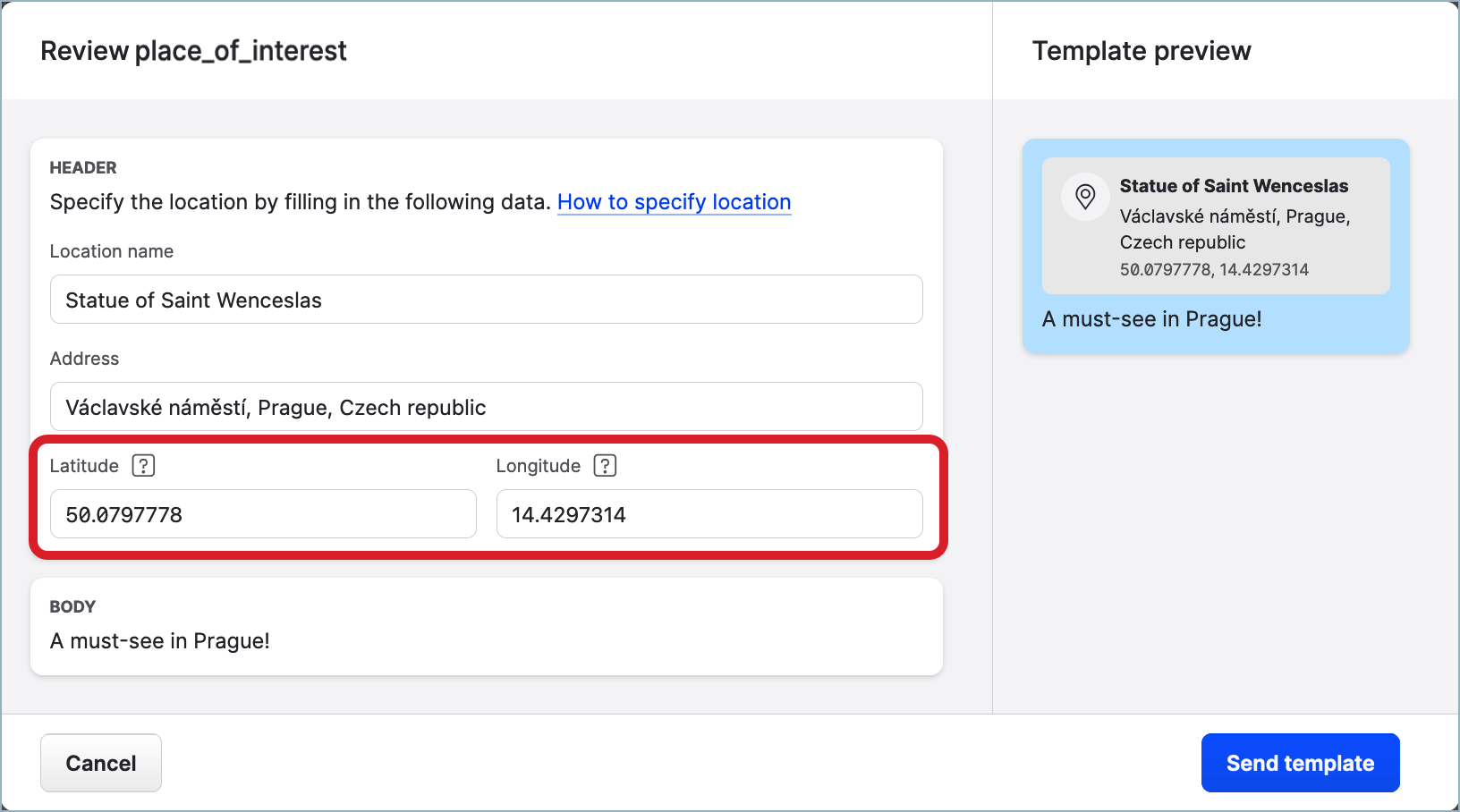Click the preview caption 'A must-see in Prague!'
Viewport: 1460px width, 812px height.
(x=1151, y=319)
